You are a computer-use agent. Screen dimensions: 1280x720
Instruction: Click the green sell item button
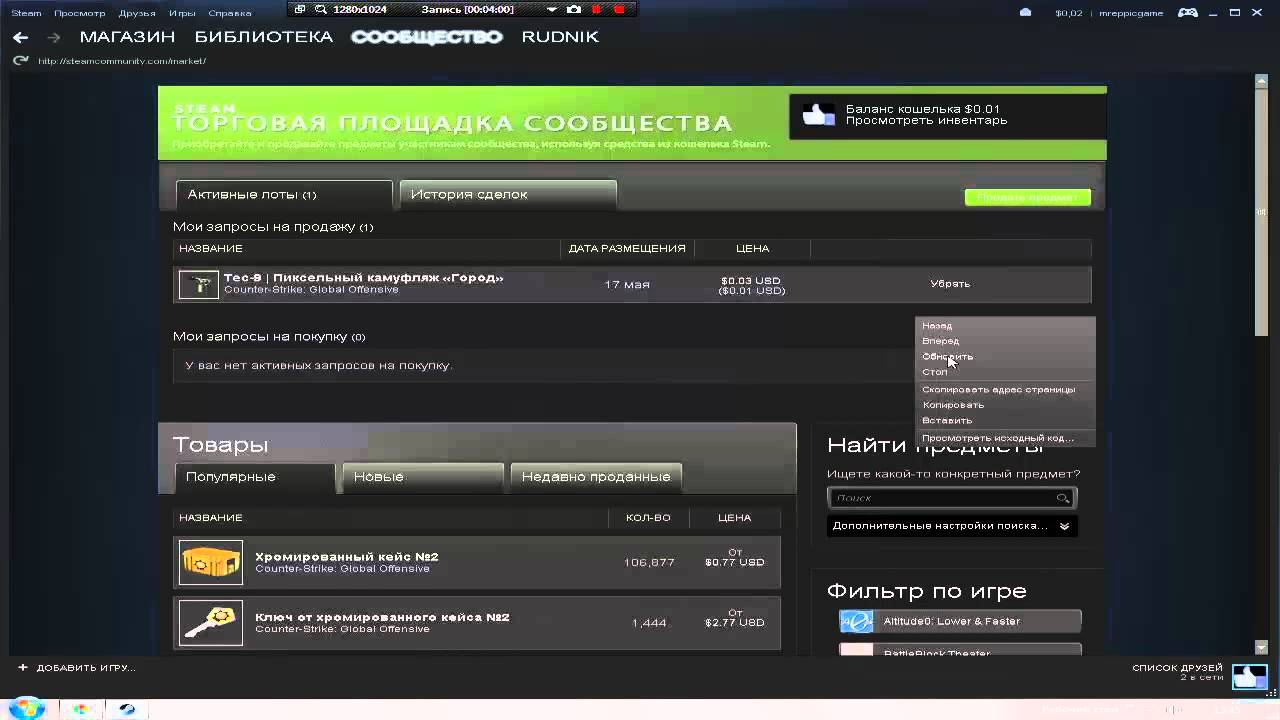click(x=1027, y=198)
